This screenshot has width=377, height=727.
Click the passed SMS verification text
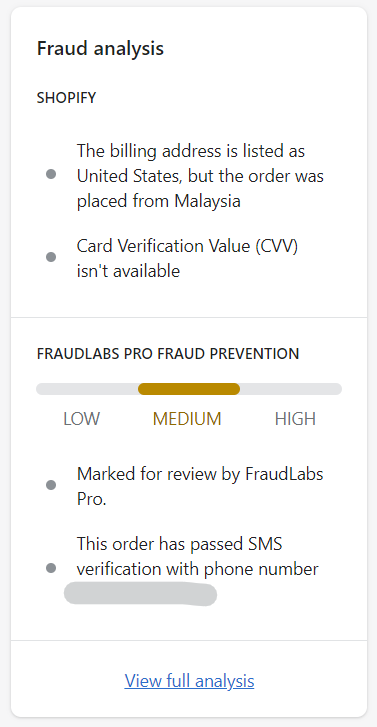[198, 556]
